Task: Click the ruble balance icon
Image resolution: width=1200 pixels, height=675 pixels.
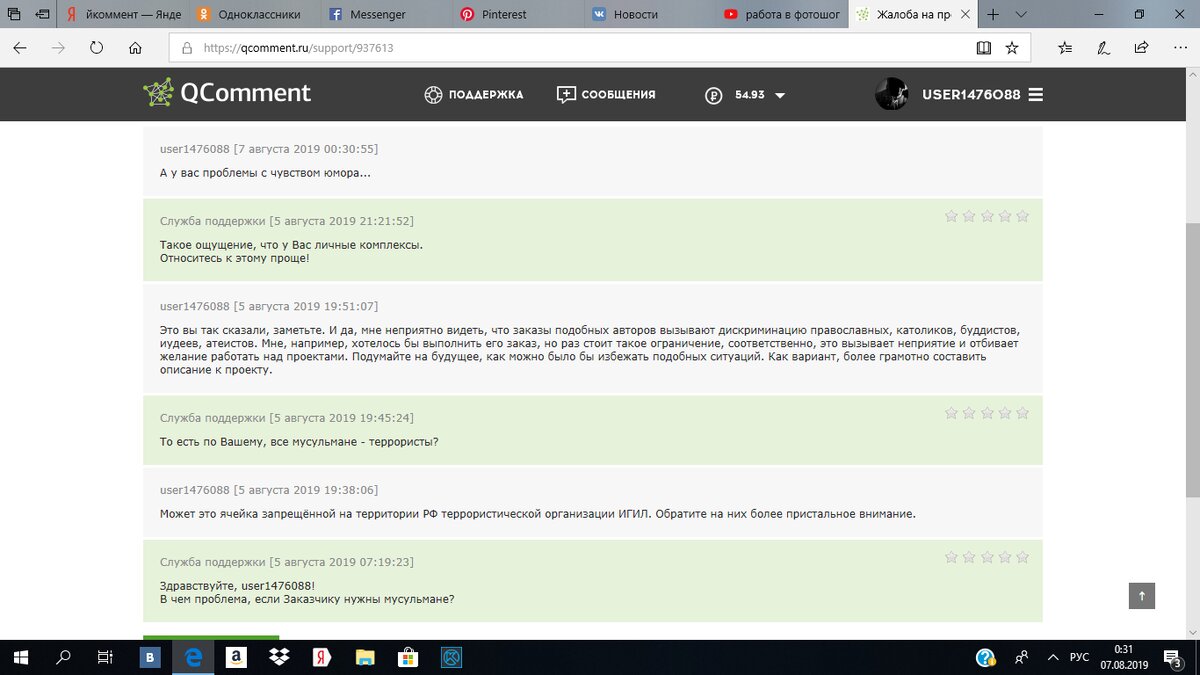Action: point(713,96)
